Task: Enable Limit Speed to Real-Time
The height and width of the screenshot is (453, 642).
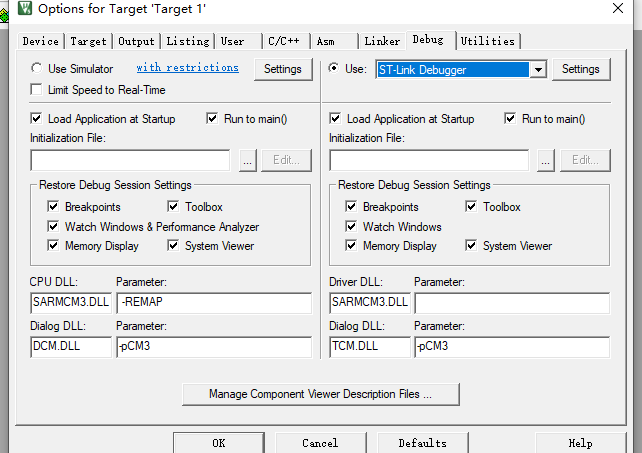Action: 36,90
